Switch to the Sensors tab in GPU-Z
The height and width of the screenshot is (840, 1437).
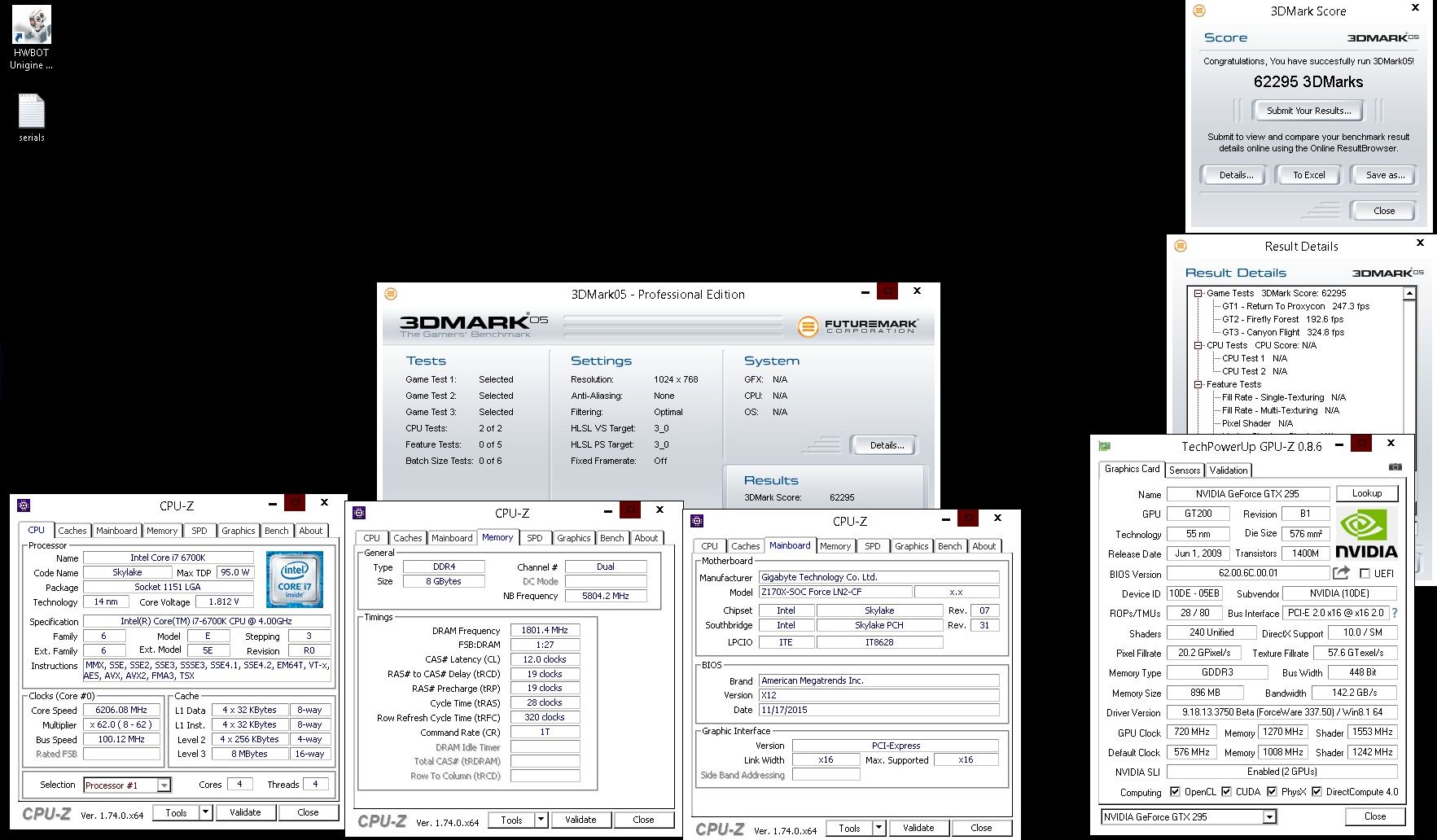pyautogui.click(x=1185, y=470)
